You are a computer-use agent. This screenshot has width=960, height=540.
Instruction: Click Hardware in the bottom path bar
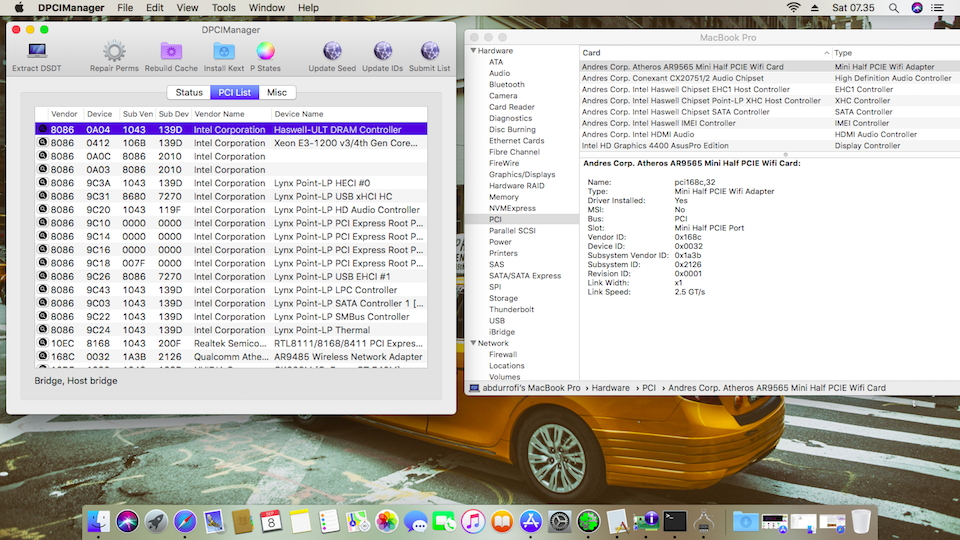coord(610,387)
